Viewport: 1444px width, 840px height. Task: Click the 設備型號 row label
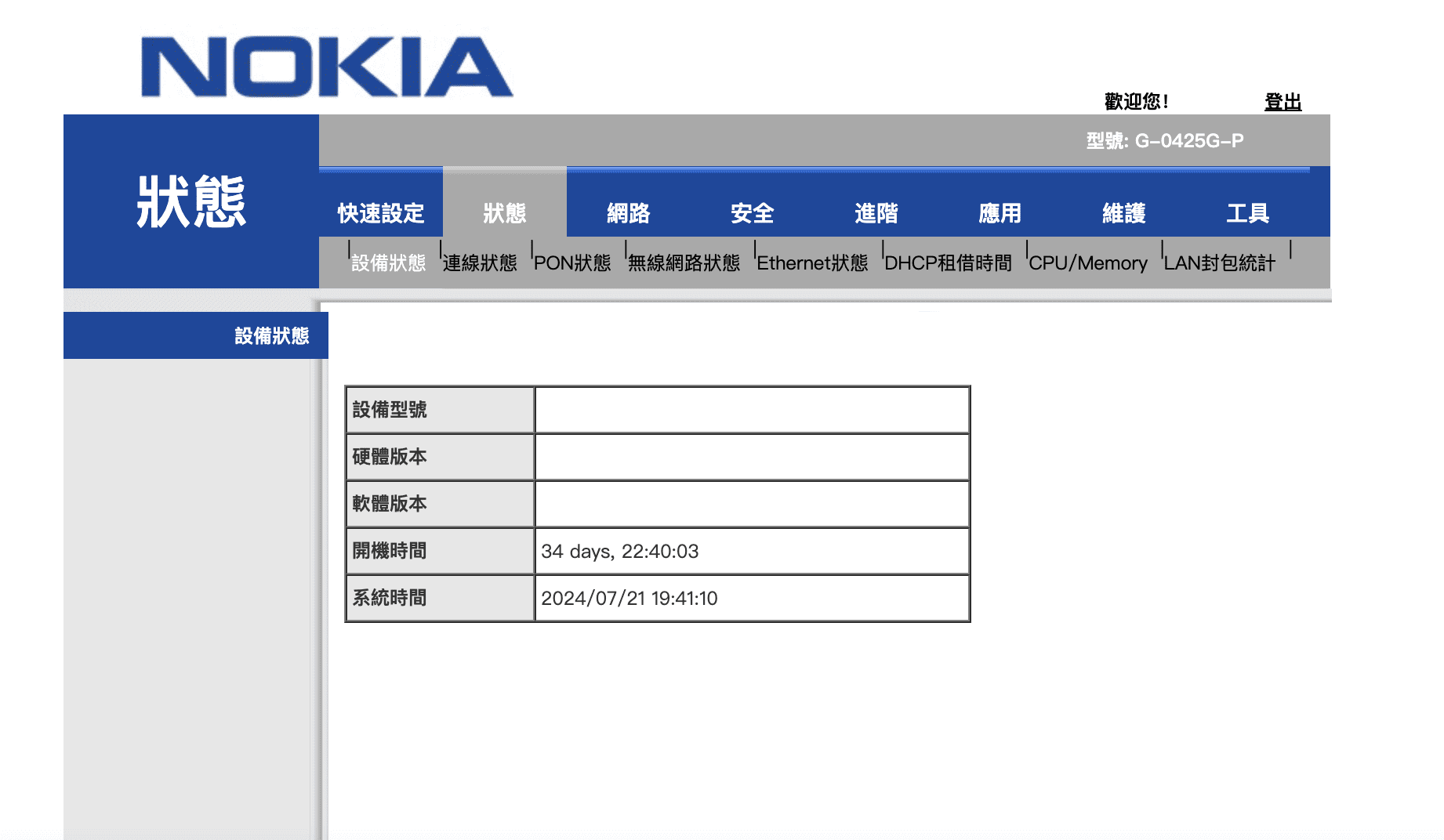click(390, 410)
